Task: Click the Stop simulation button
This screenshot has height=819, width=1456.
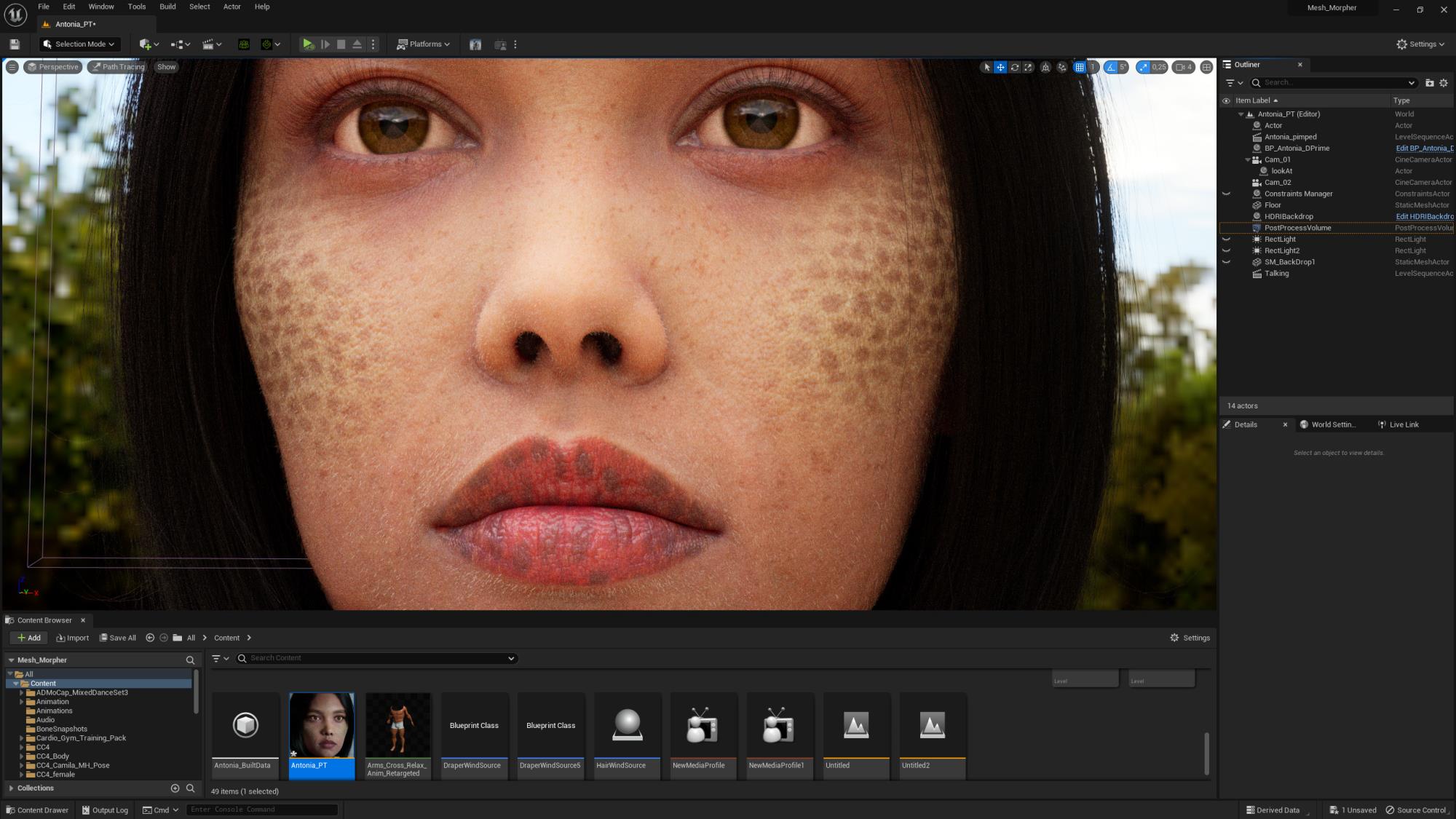Action: [341, 44]
